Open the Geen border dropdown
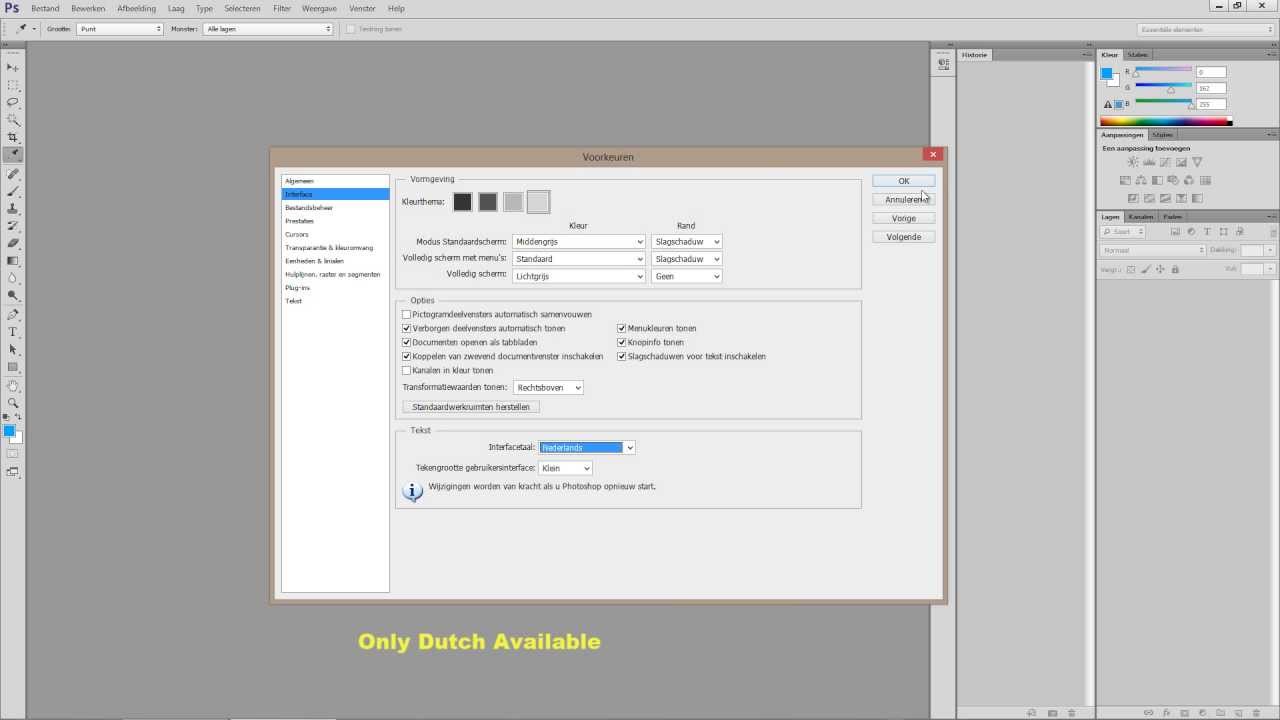 pos(686,276)
